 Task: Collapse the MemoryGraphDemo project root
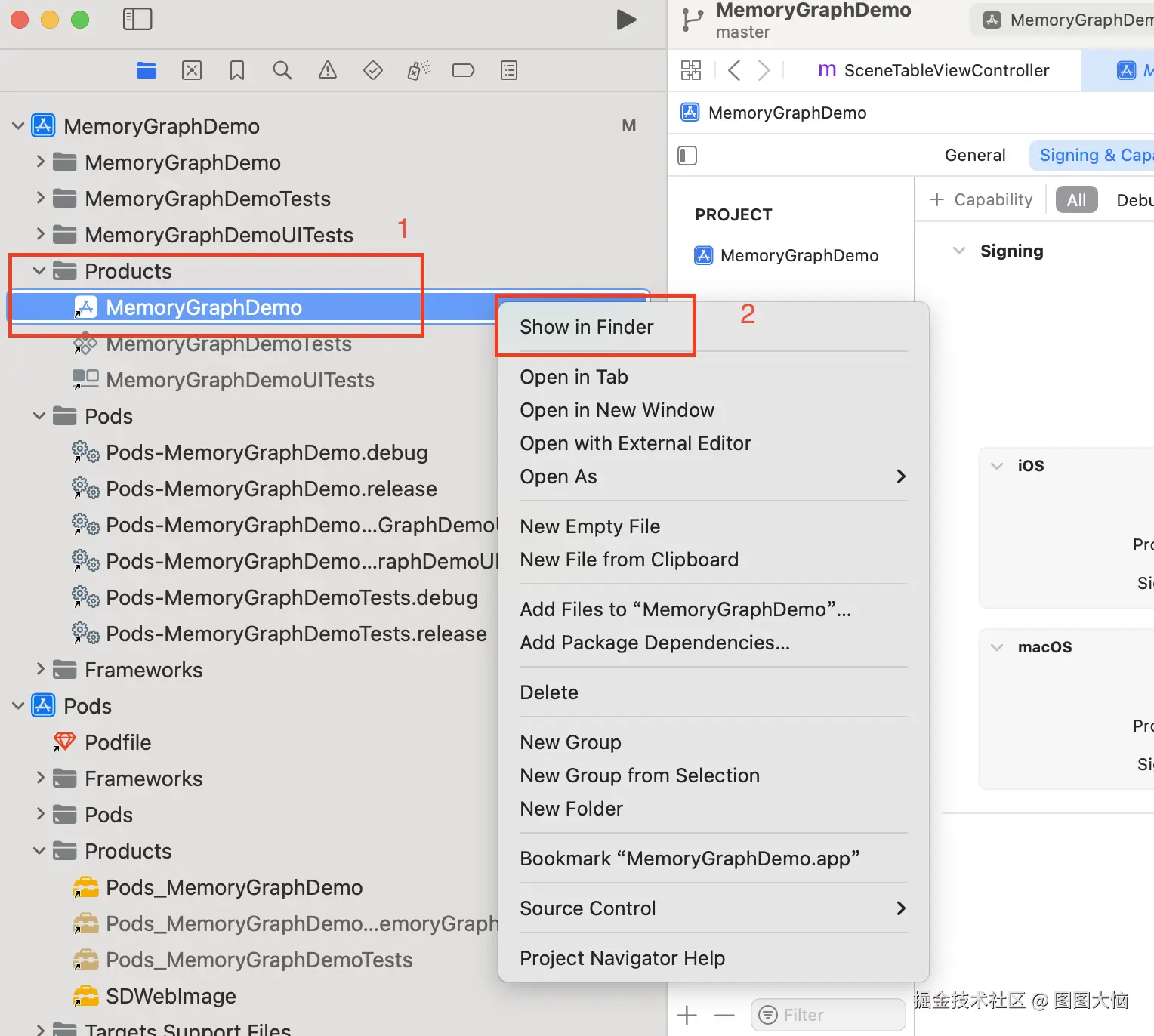coord(18,126)
